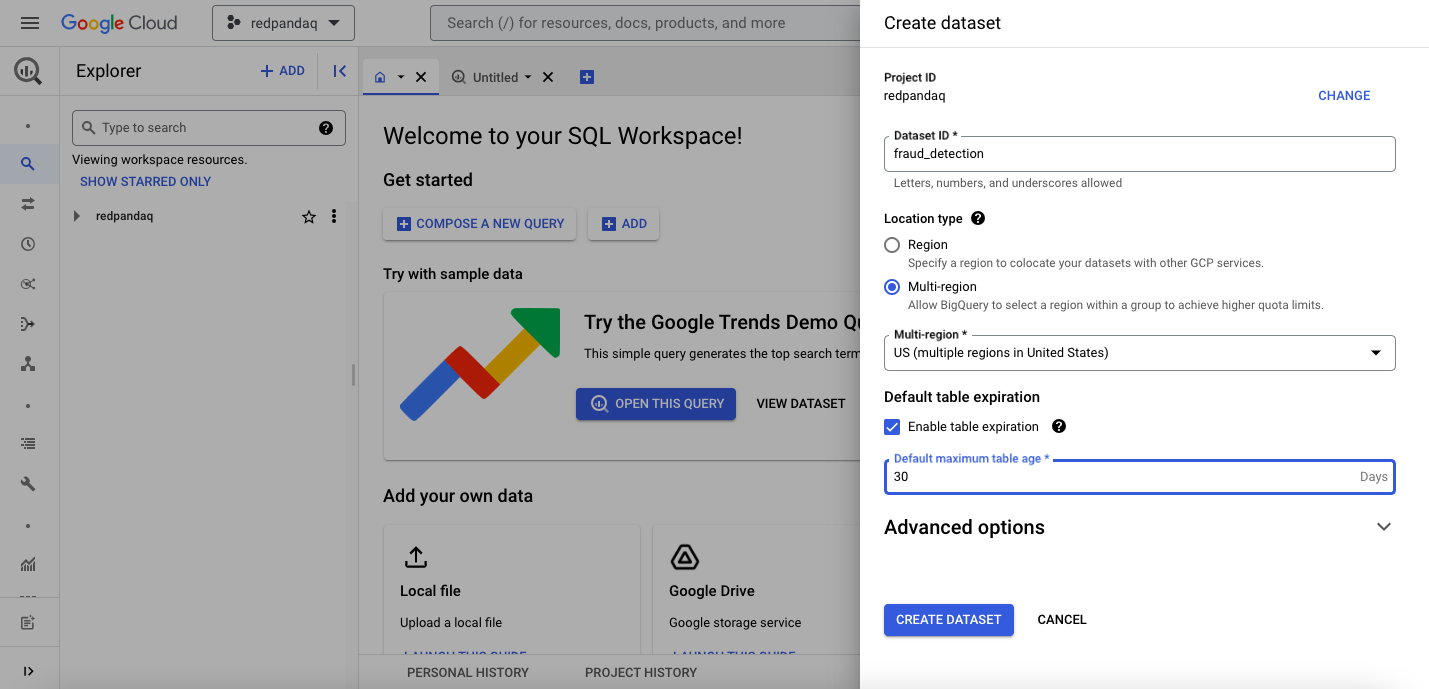This screenshot has width=1429, height=689.
Task: Click the BigQuery logo icon in sidebar
Action: point(28,71)
